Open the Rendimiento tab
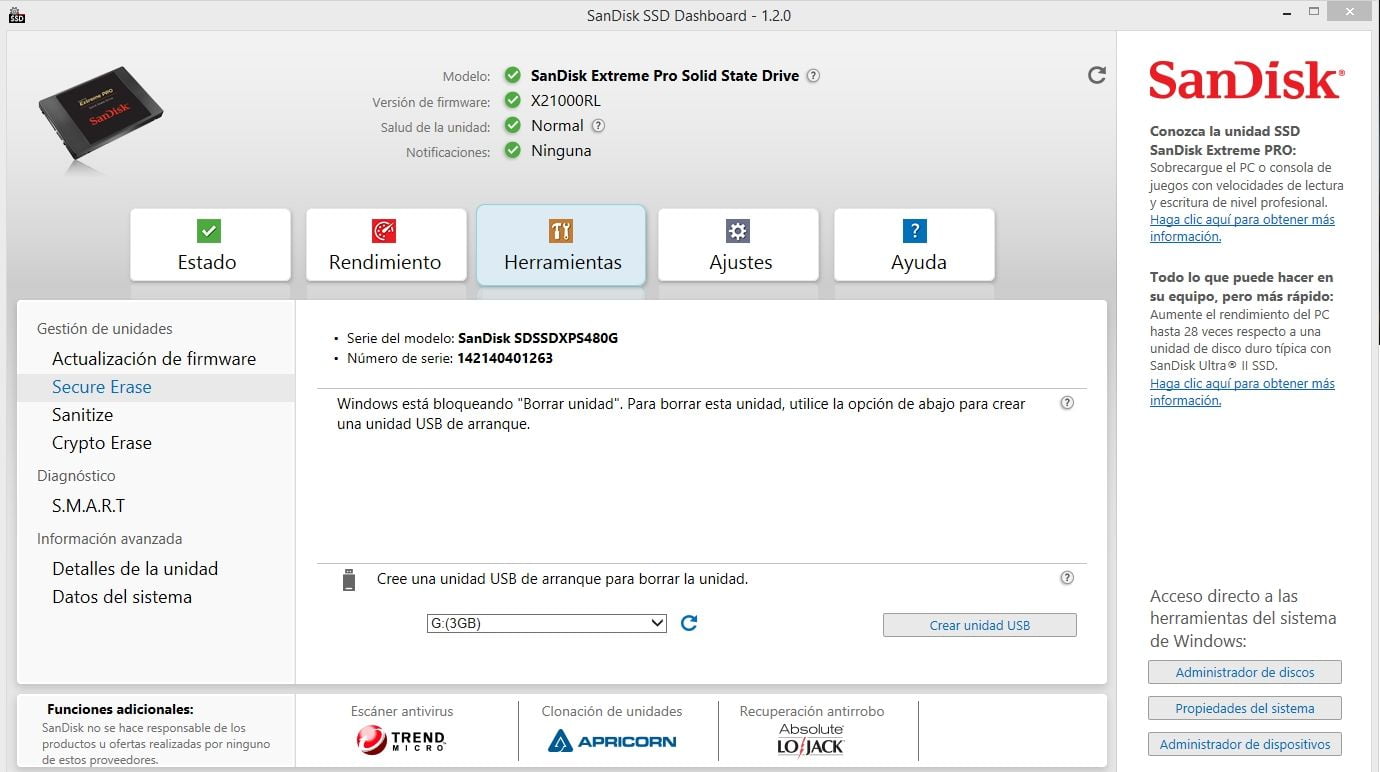1380x772 pixels. coord(386,245)
